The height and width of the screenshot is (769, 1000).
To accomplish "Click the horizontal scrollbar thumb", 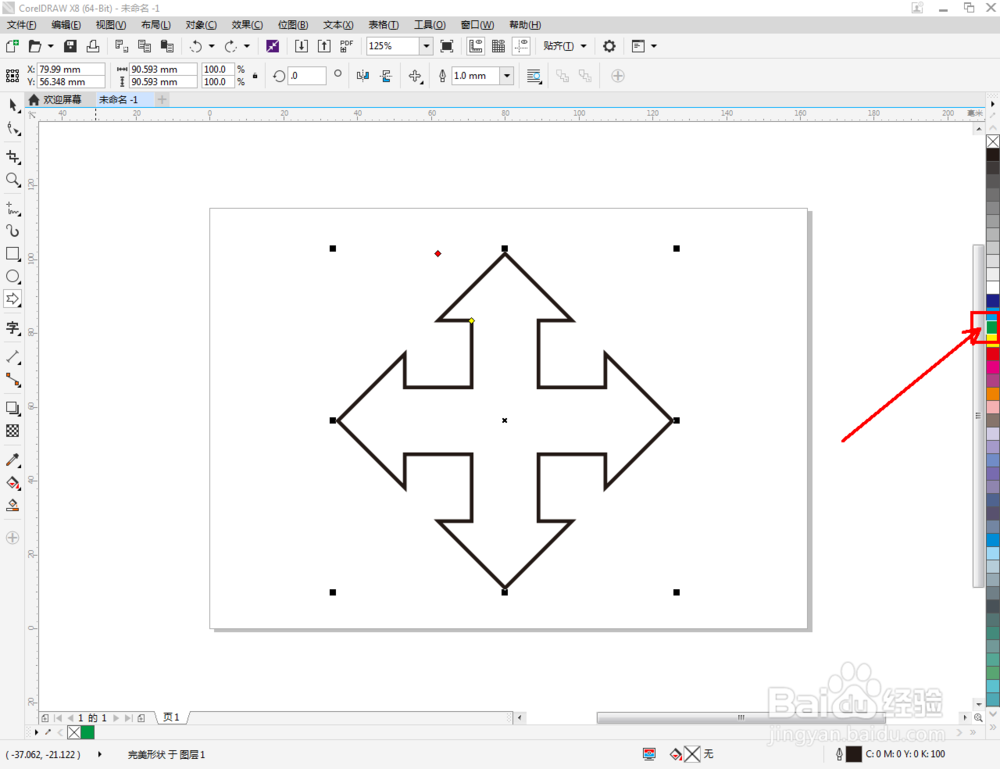I will (741, 718).
